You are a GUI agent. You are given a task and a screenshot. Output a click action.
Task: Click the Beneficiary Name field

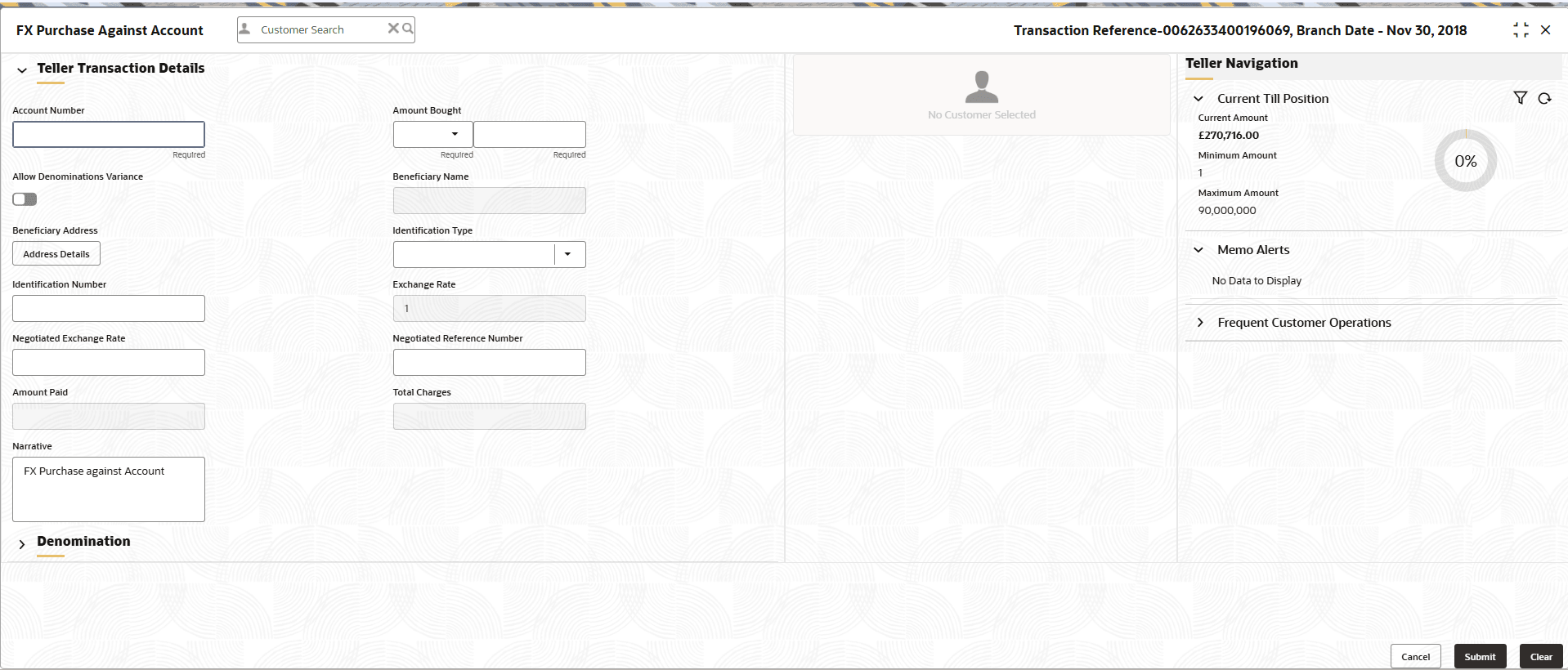[489, 200]
